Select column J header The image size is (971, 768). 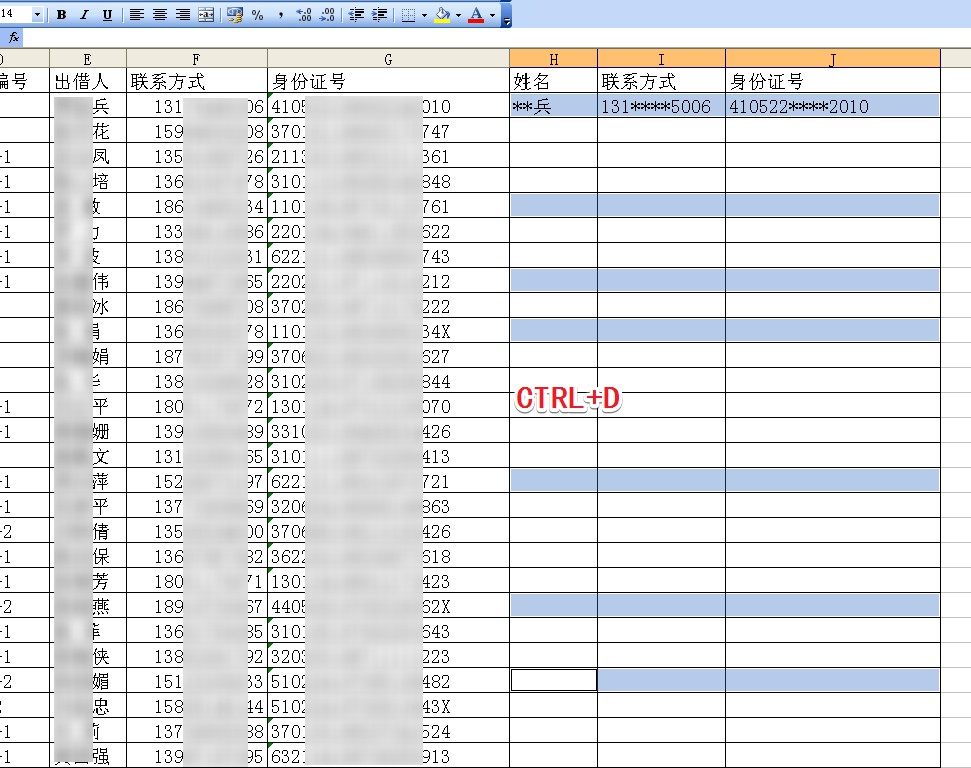[833, 59]
